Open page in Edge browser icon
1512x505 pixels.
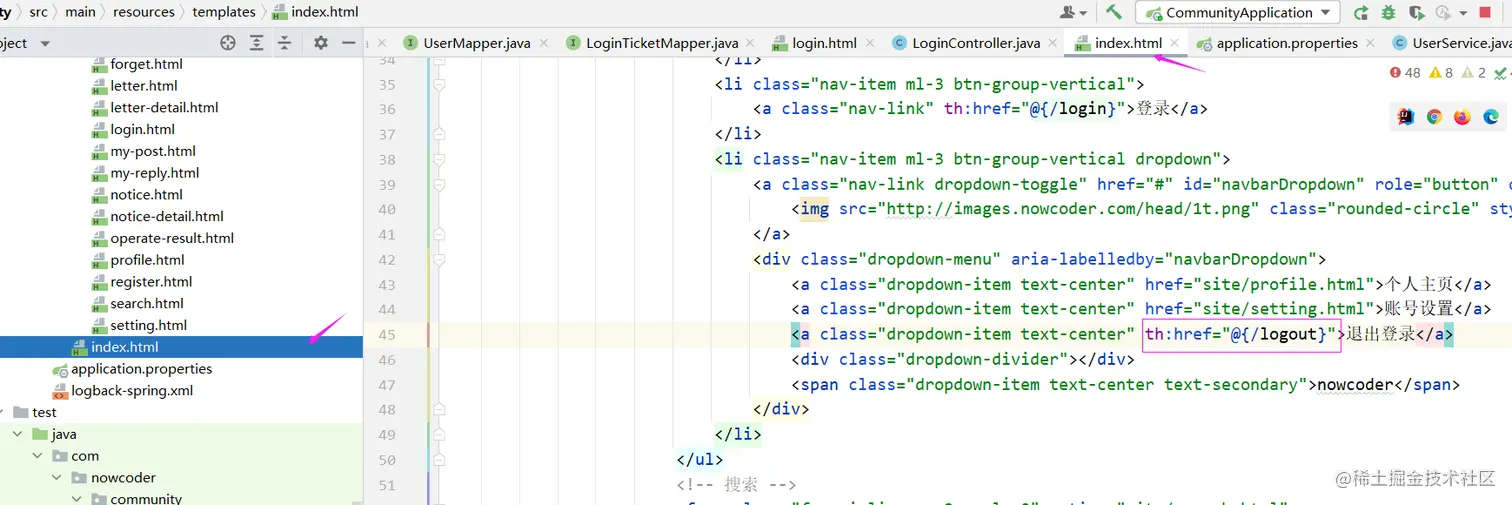[1490, 117]
